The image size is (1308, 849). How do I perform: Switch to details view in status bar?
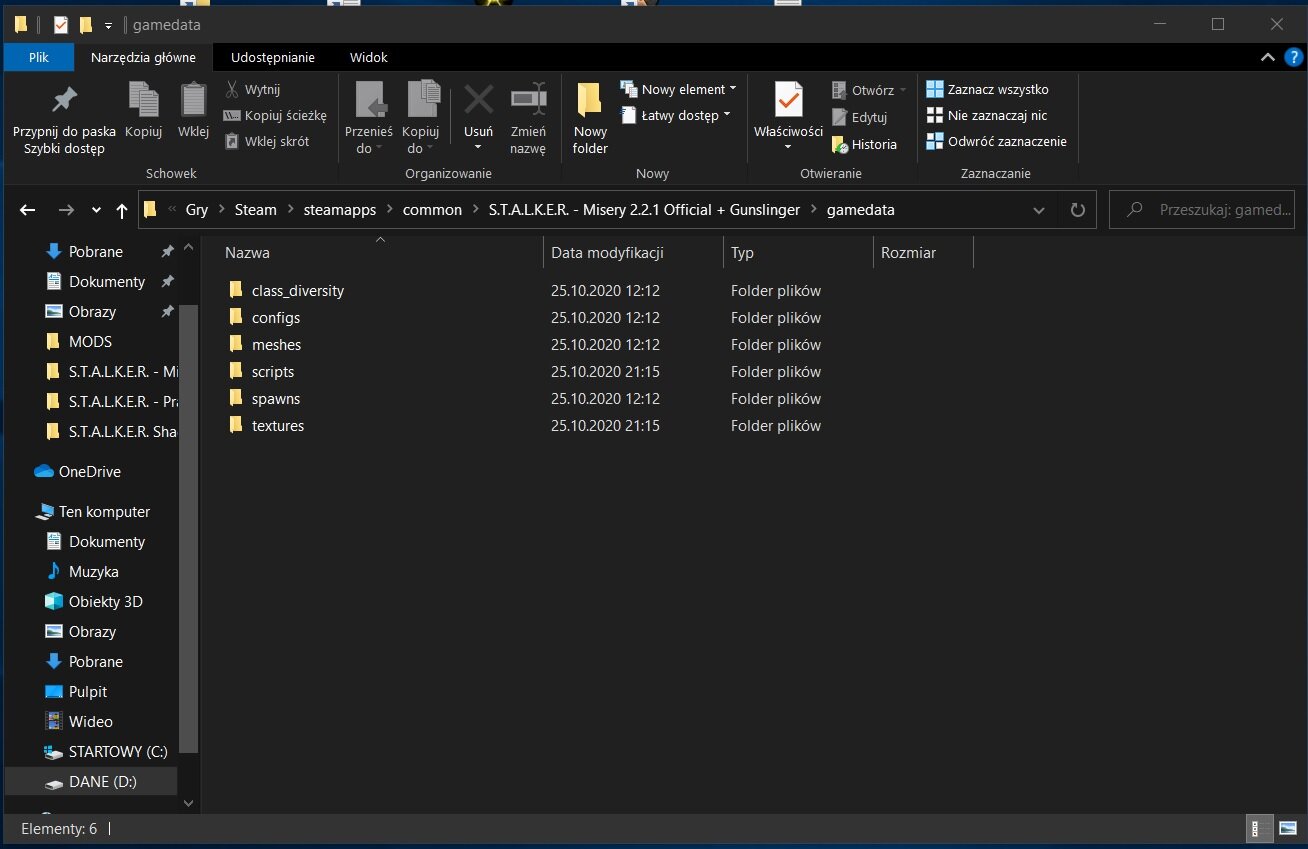[x=1259, y=829]
